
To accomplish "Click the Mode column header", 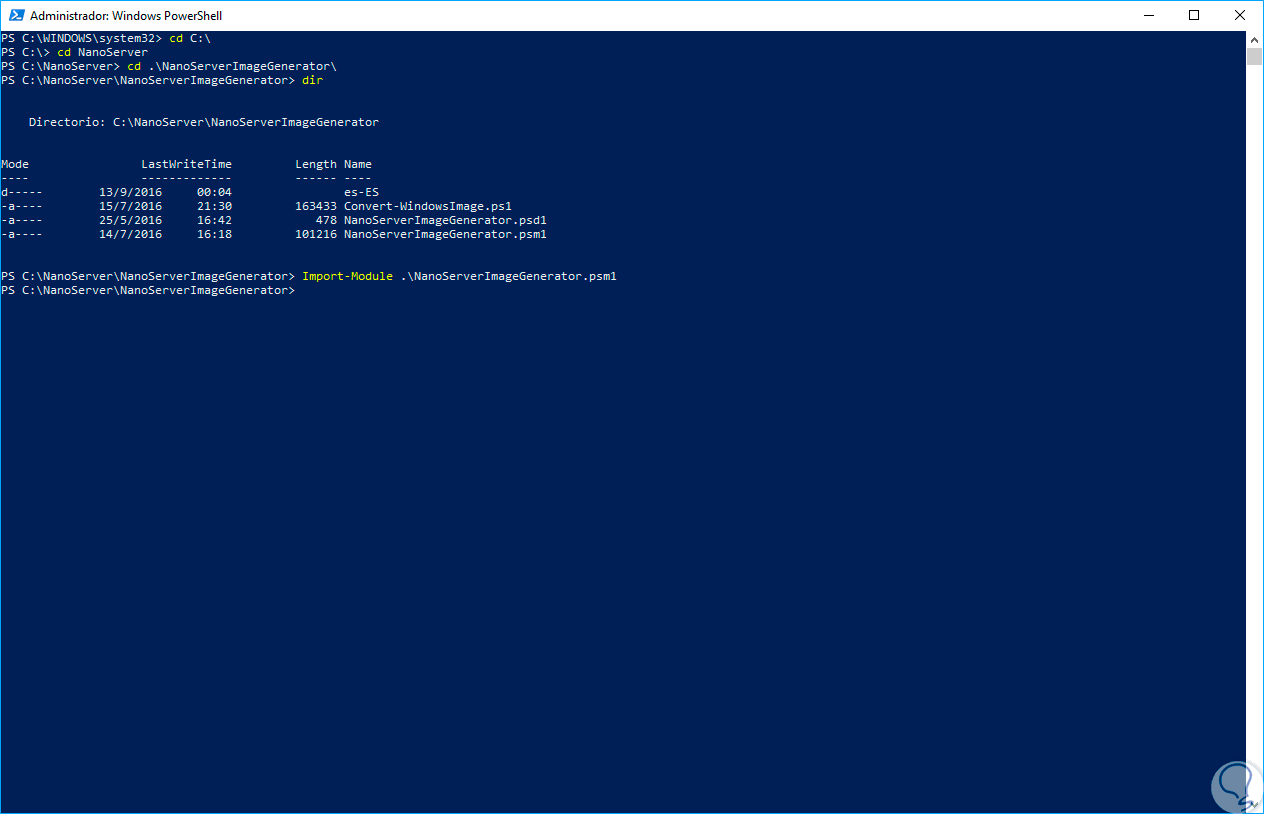I will [x=15, y=164].
